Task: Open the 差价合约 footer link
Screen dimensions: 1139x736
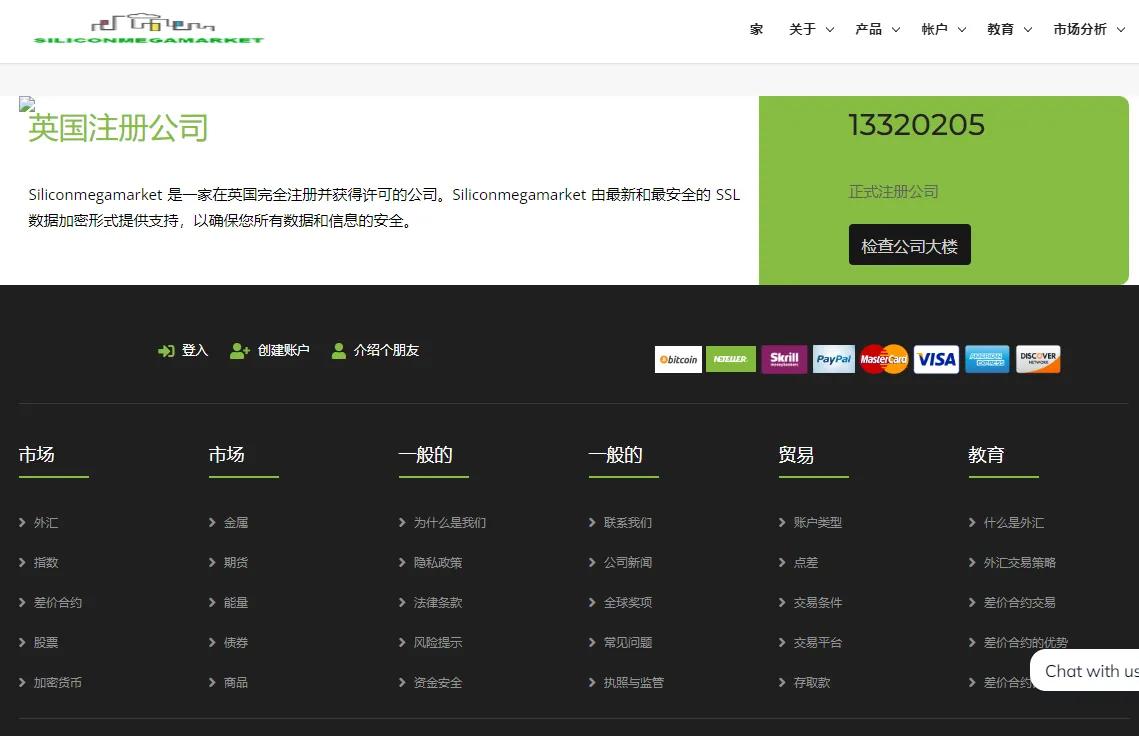Action: click(x=57, y=602)
